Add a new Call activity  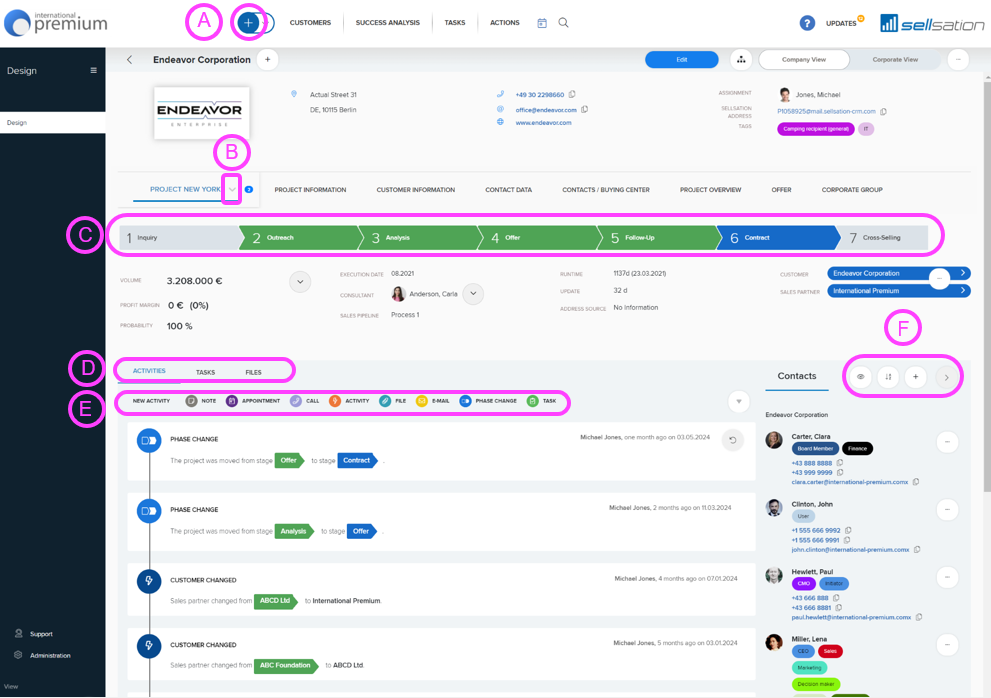[x=305, y=401]
